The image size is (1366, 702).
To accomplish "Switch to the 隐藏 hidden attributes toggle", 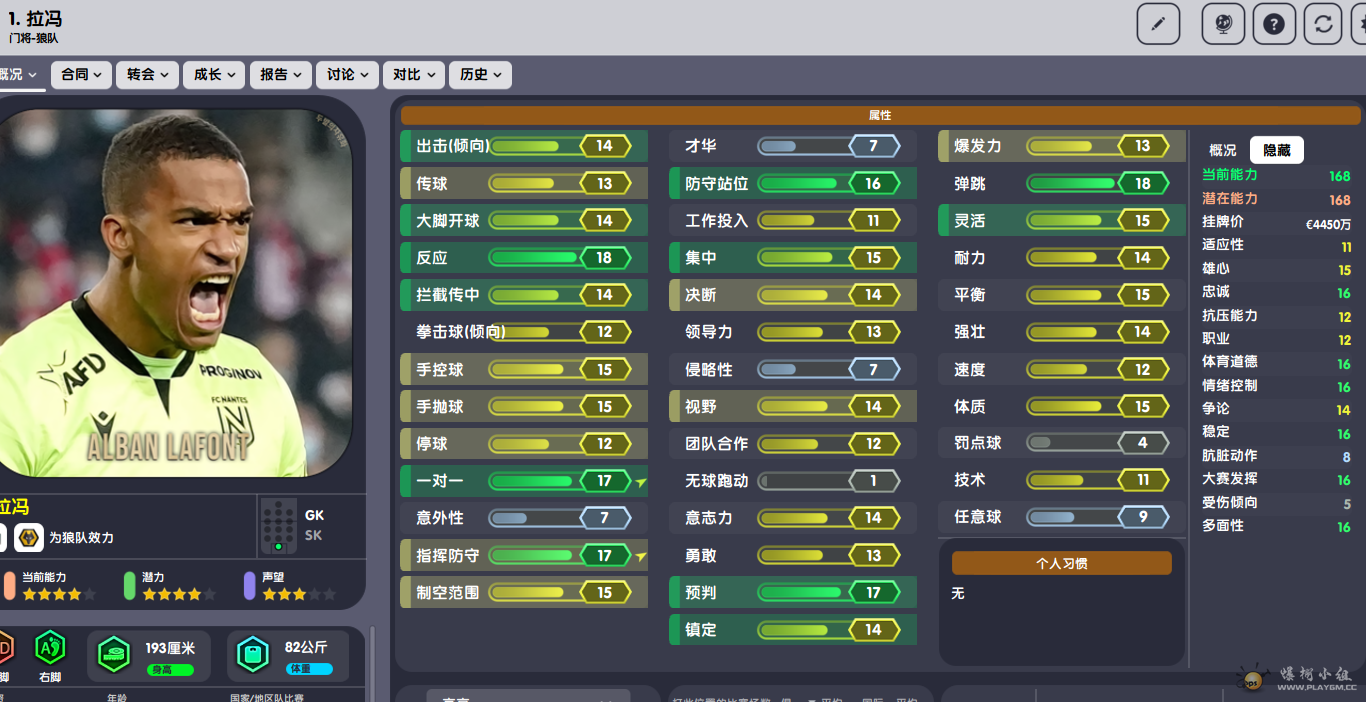I will pyautogui.click(x=1276, y=150).
